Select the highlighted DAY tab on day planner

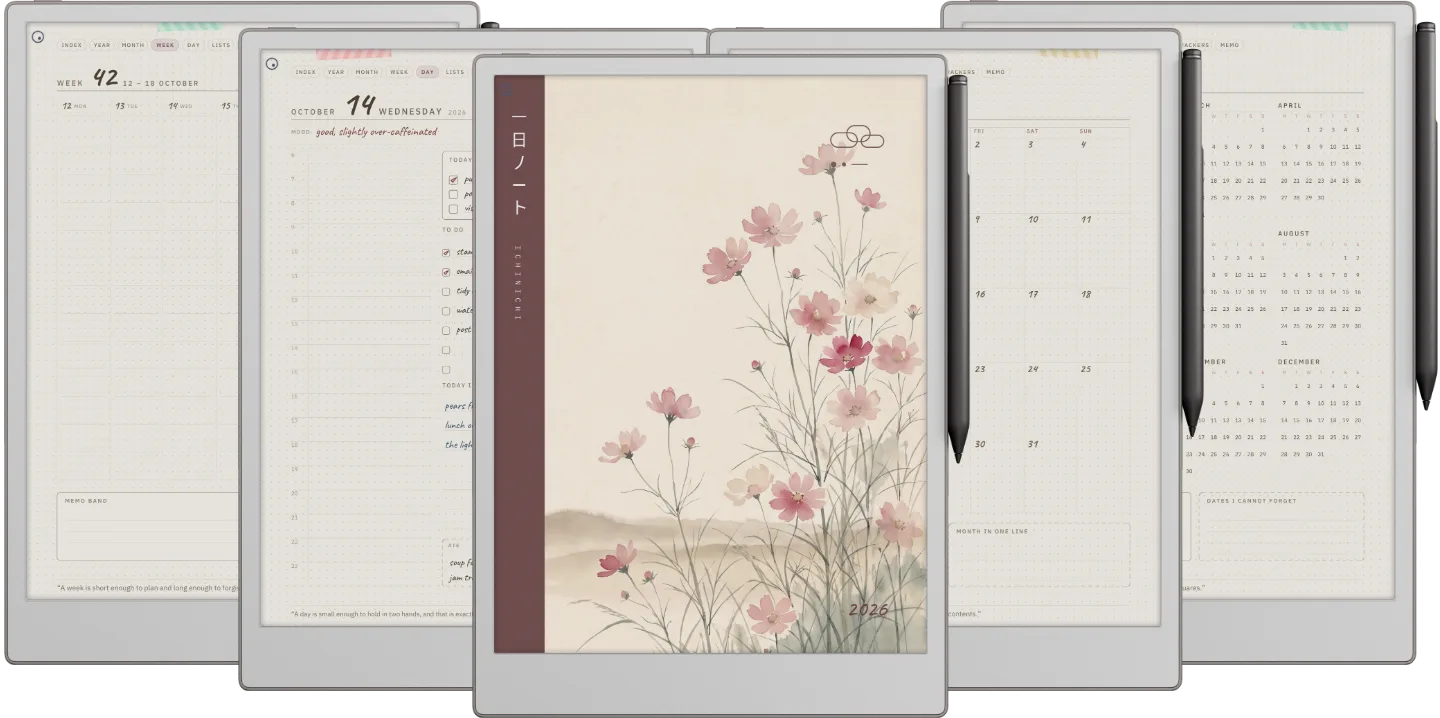428,72
